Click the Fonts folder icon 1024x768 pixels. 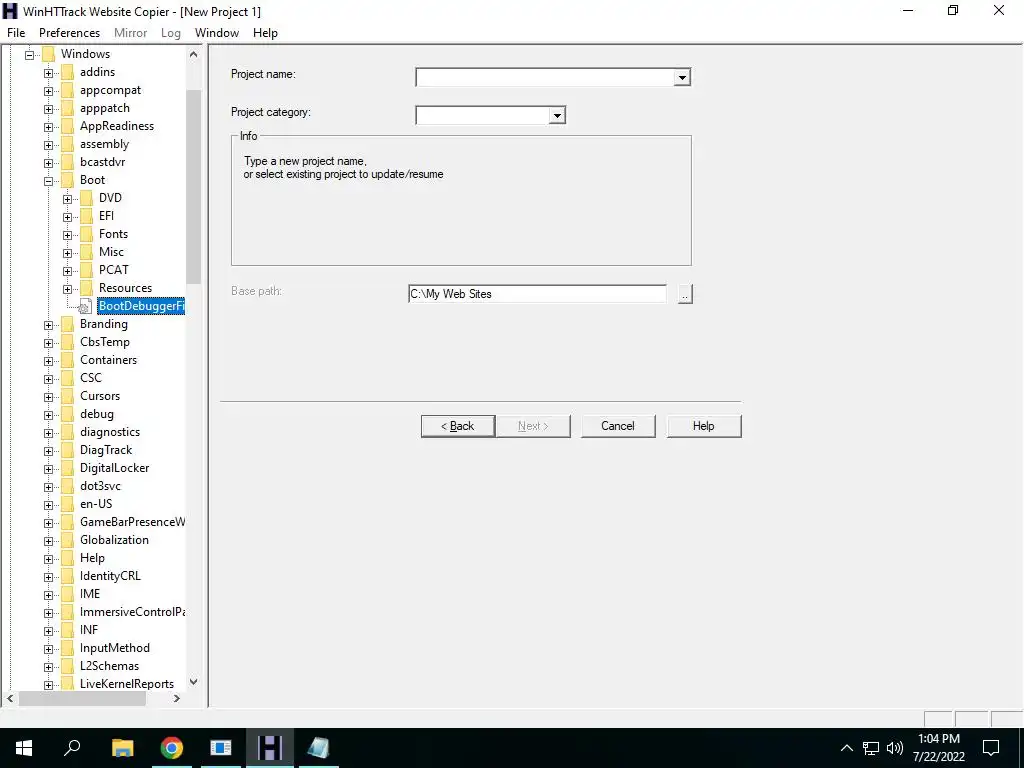pyautogui.click(x=86, y=234)
